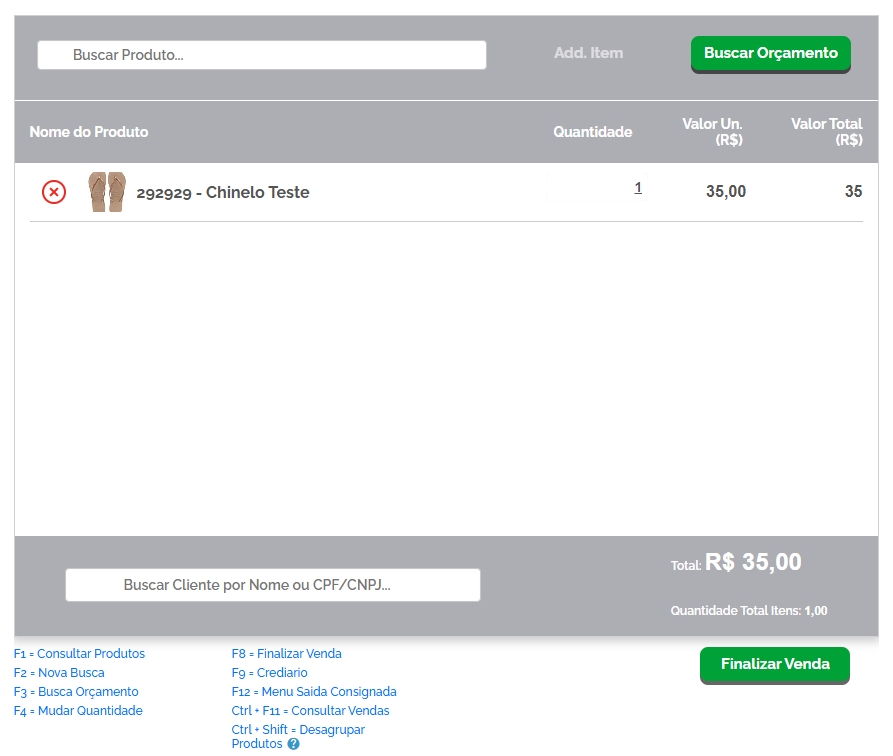Click the F2 = Nova Busca link
893x756 pixels.
pos(59,673)
